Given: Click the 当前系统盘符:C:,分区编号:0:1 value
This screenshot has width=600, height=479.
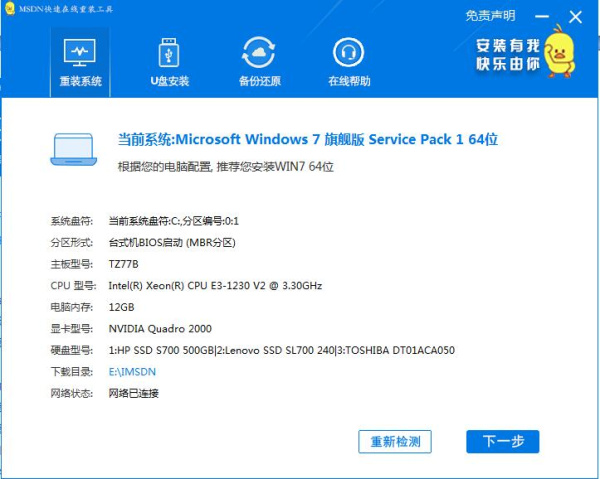Looking at the screenshot, I should click(173, 221).
